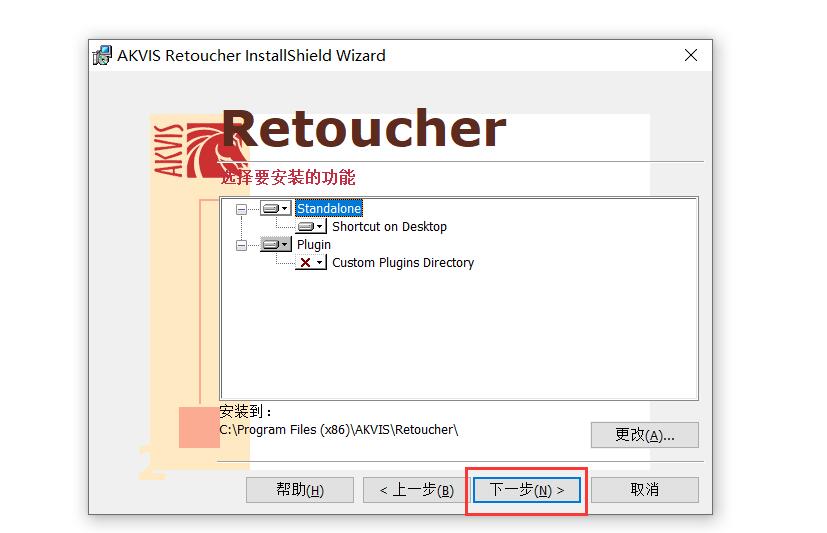This screenshot has height=533, width=827.
Task: Go back with the 上一步(B) button
Action: tap(416, 490)
